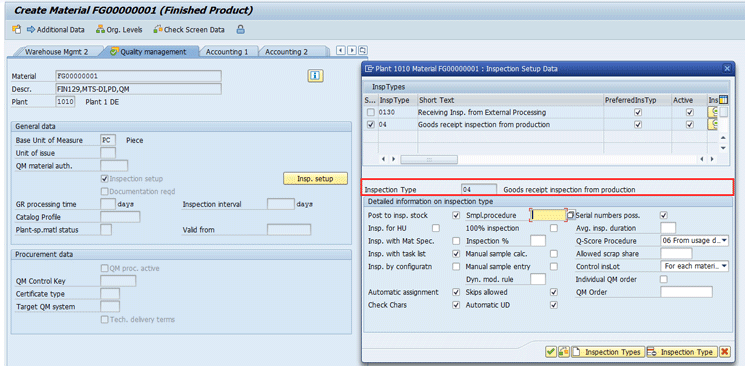
Task: Click the Dyn. mod. rule input field
Action: pyautogui.click(x=538, y=279)
